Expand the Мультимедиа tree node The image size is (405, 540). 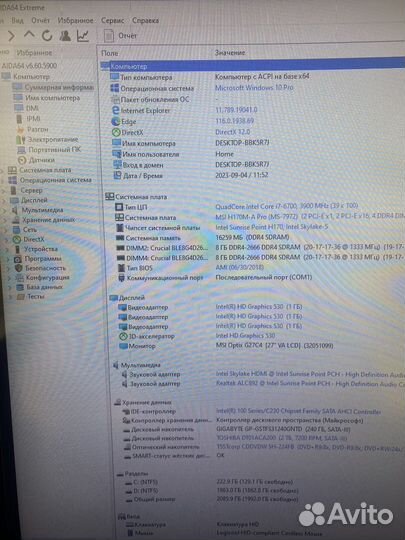[6, 210]
